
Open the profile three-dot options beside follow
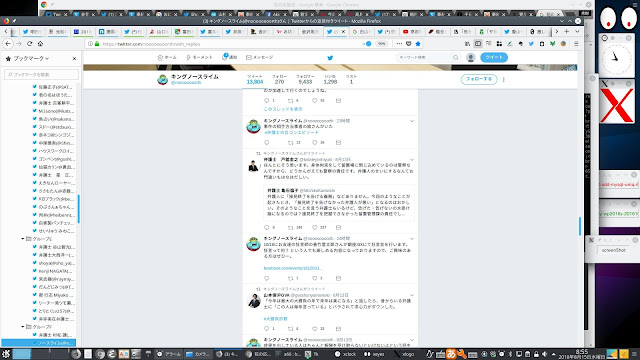[x=504, y=80]
